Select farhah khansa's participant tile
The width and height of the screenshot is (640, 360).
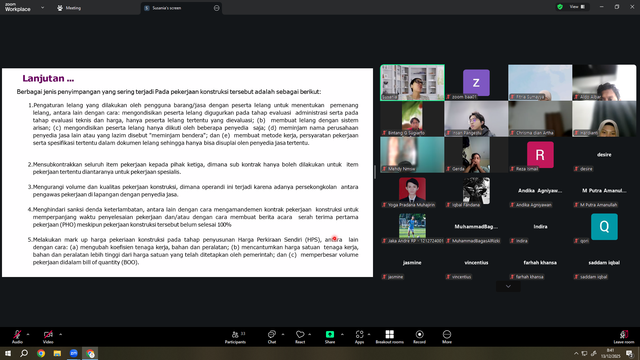pyautogui.click(x=540, y=262)
